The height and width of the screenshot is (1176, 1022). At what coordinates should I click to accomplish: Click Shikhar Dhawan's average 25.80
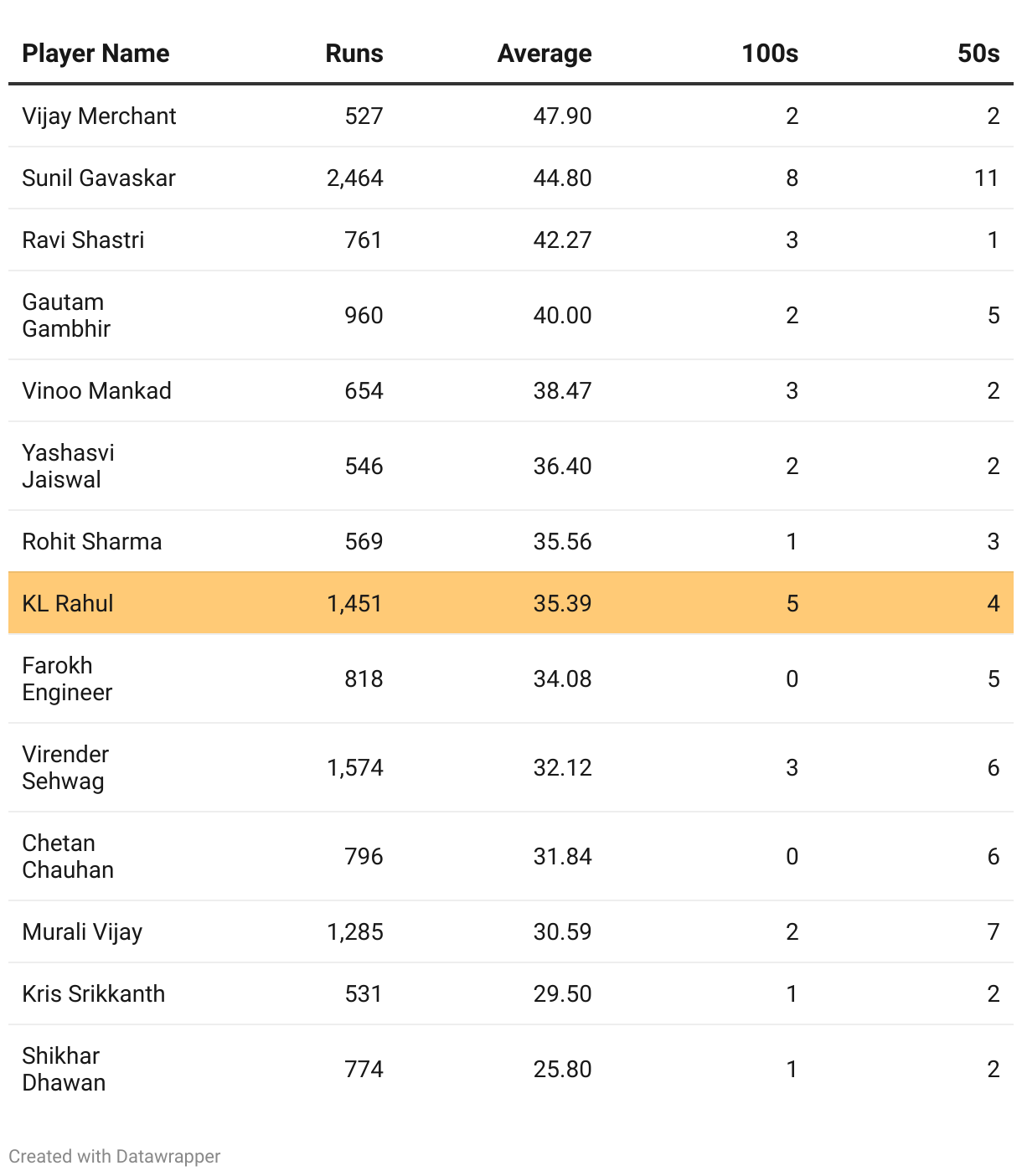(x=563, y=1069)
